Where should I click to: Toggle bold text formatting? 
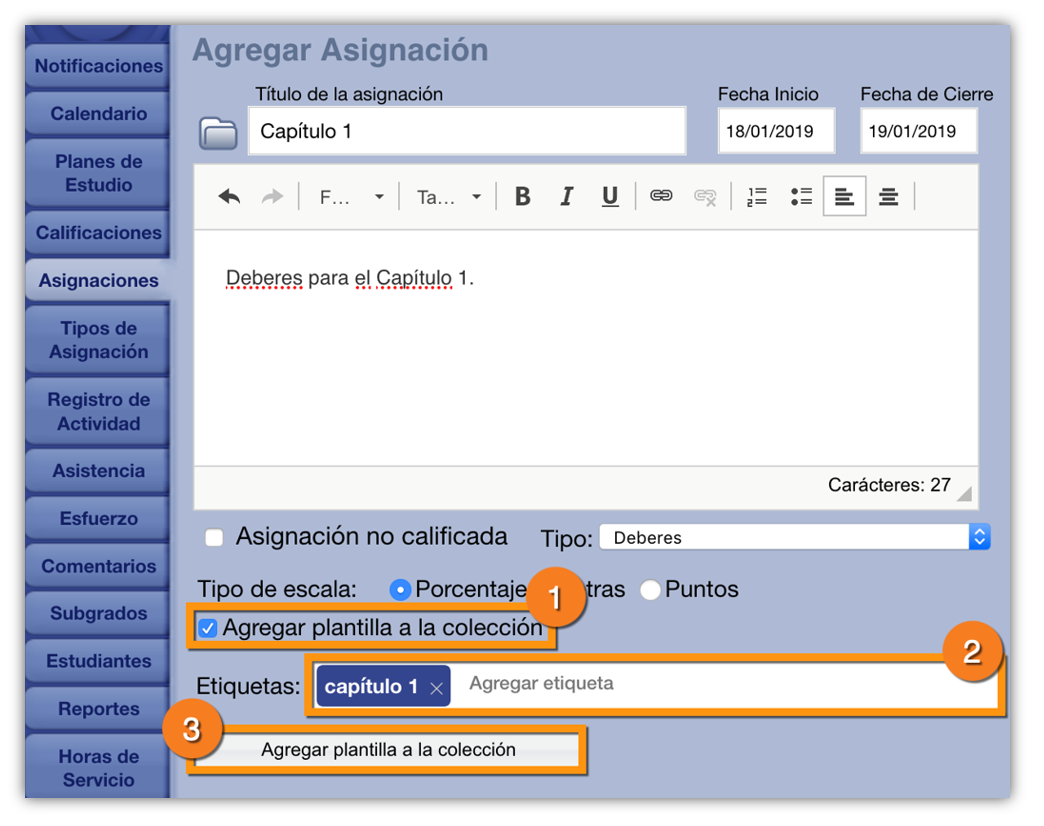point(522,197)
